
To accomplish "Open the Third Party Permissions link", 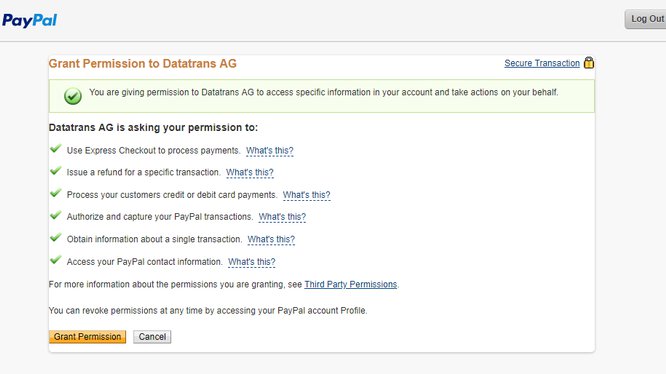I will 351,284.
